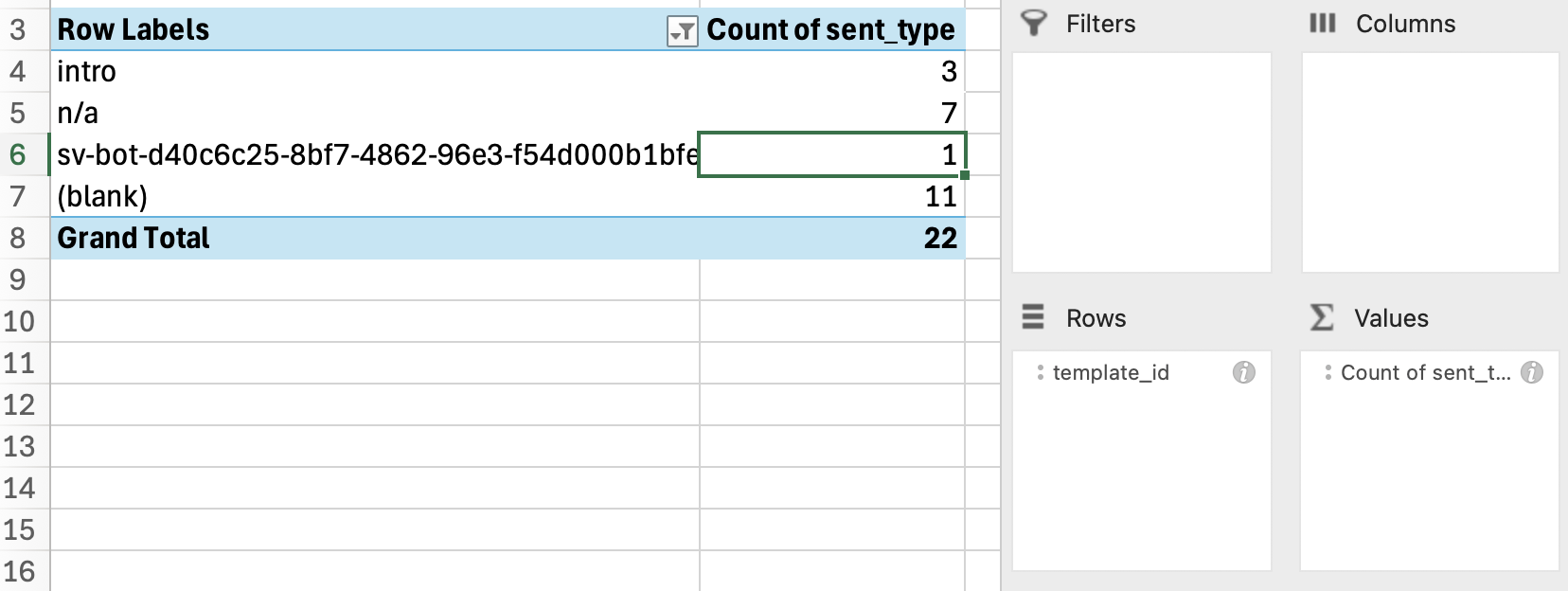The image size is (1568, 591).
Task: Open the Row Labels filter dropdown
Action: coord(682,31)
